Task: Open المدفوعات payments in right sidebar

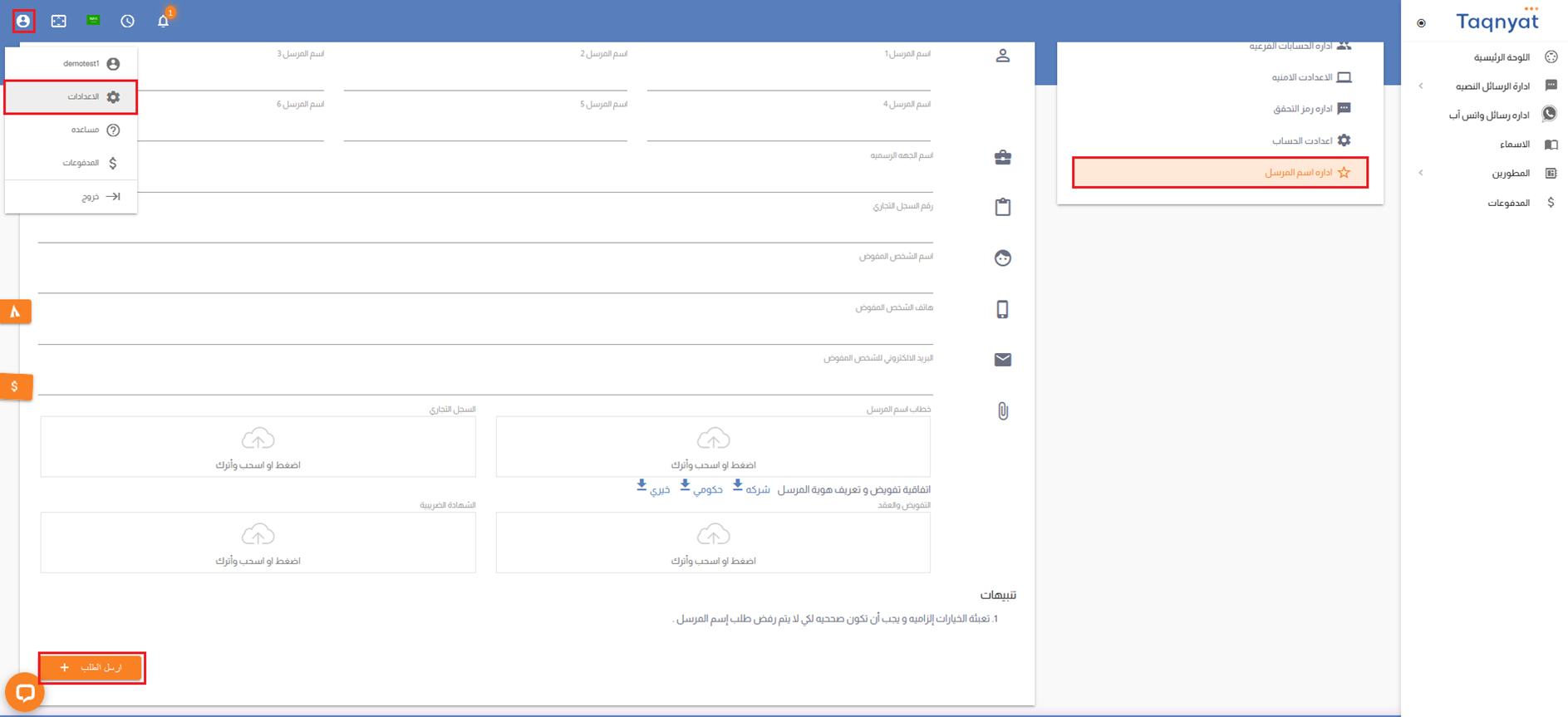Action: 1508,203
